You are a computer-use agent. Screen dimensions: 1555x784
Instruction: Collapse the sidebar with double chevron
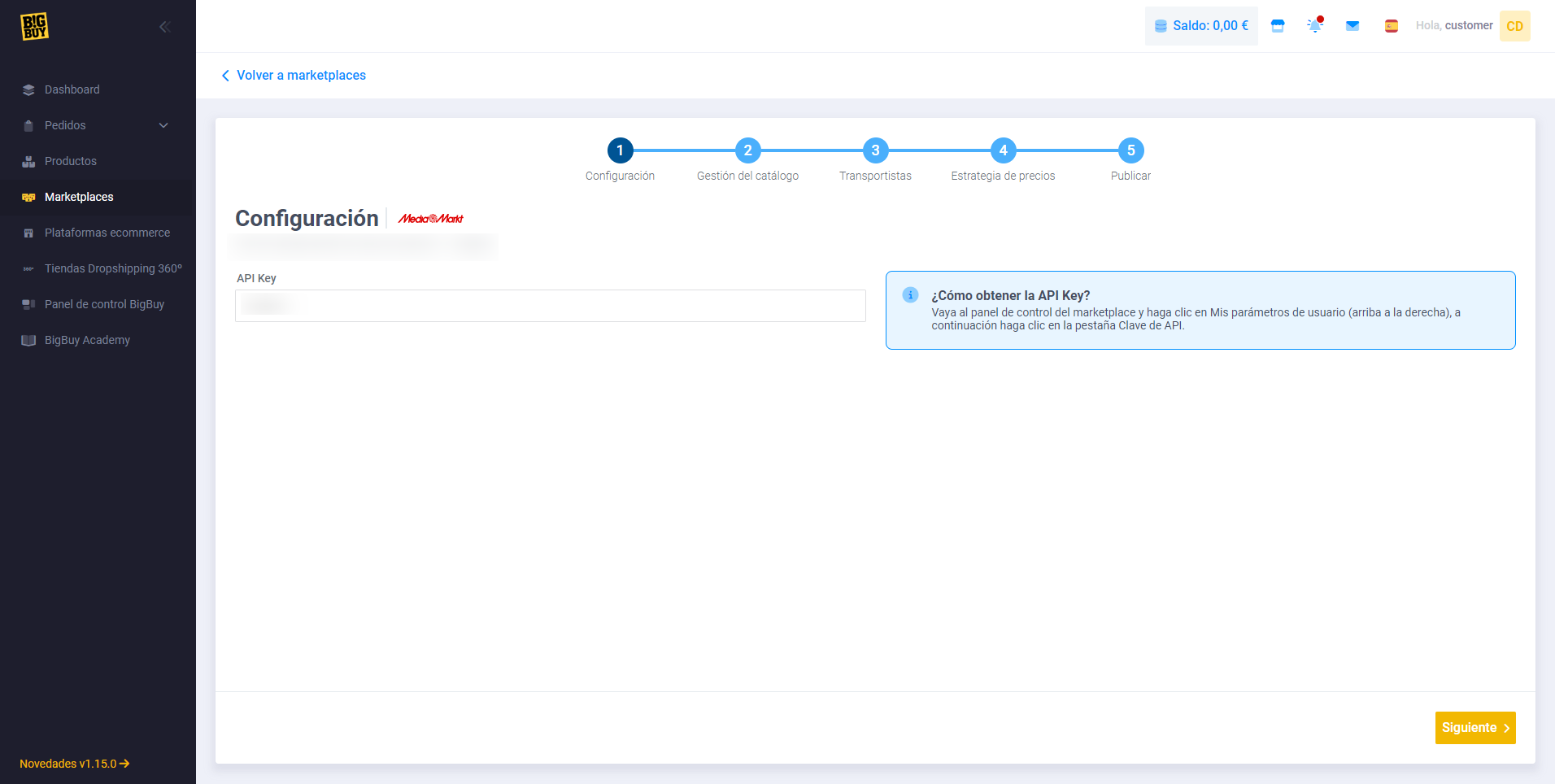164,27
